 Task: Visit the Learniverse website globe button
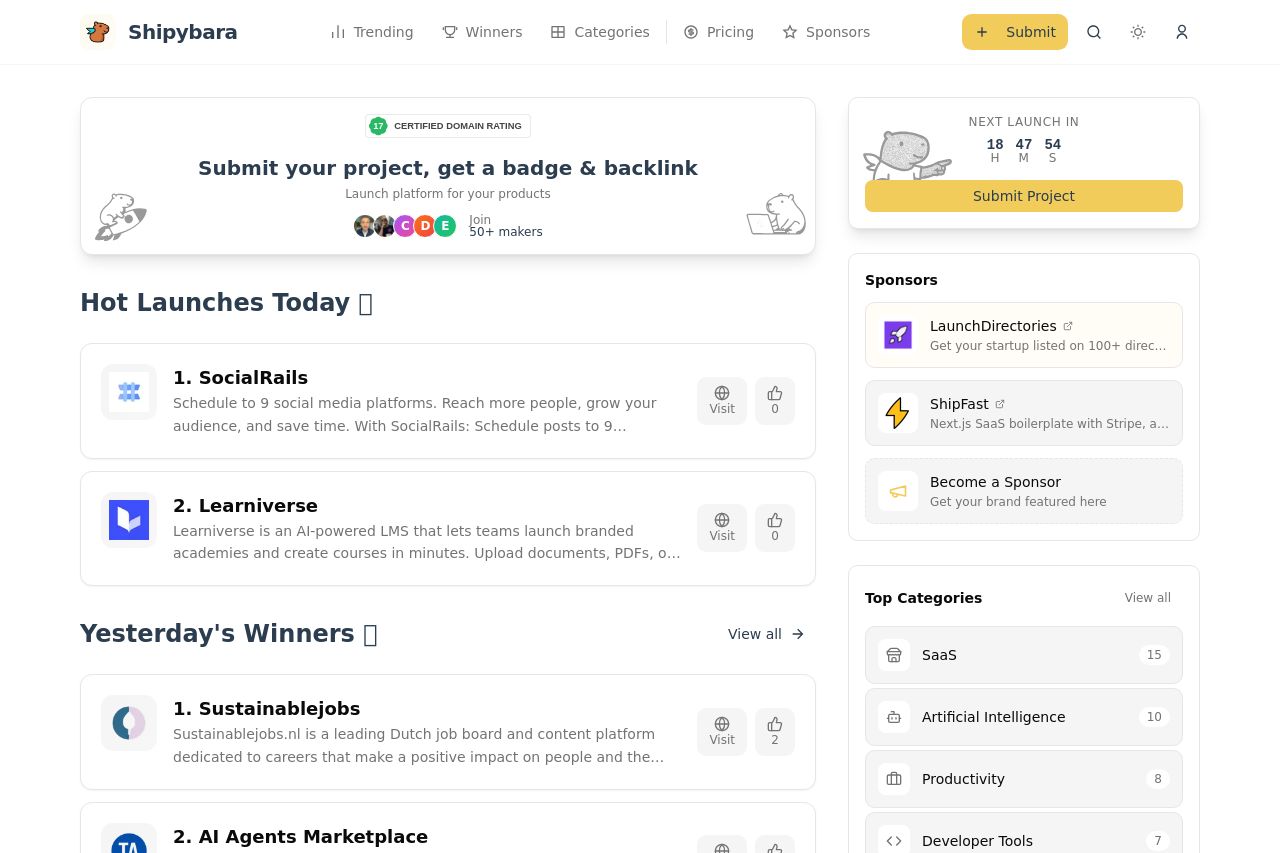722,527
